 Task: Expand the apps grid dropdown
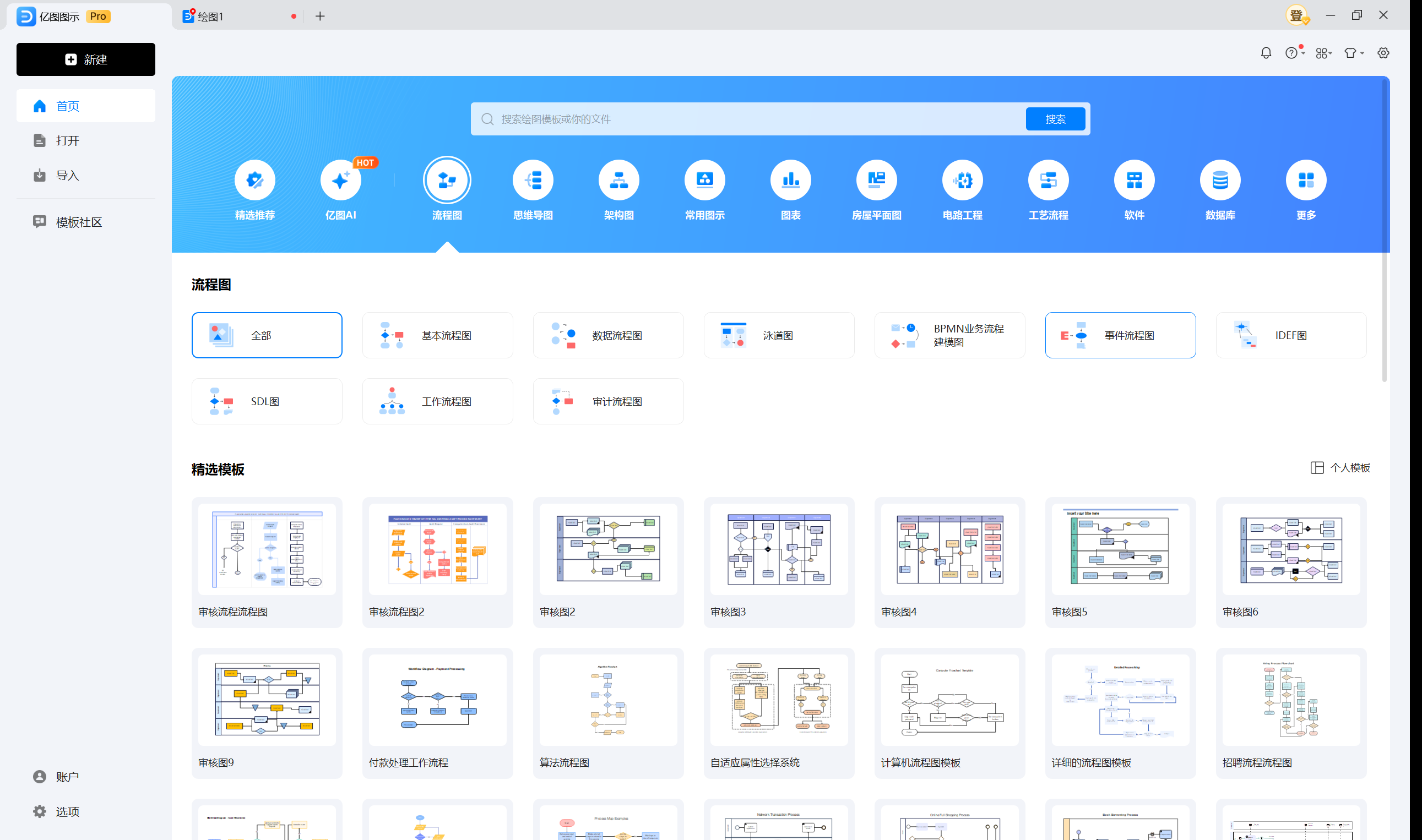[x=1323, y=53]
